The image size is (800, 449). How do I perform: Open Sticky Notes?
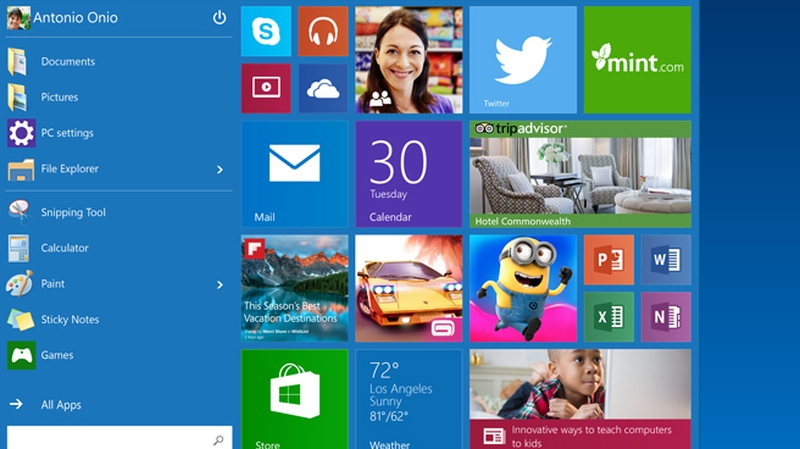point(119,319)
